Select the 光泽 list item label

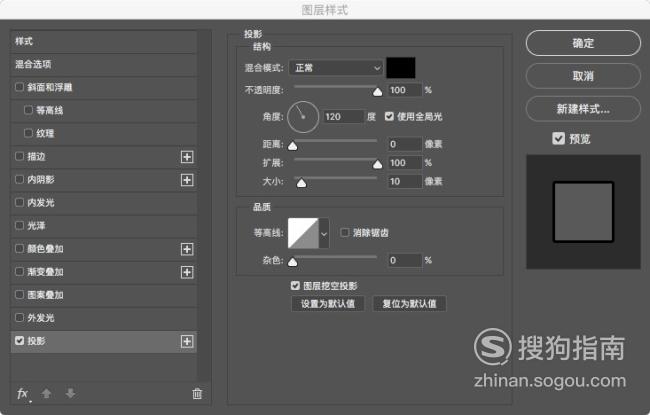coord(36,226)
